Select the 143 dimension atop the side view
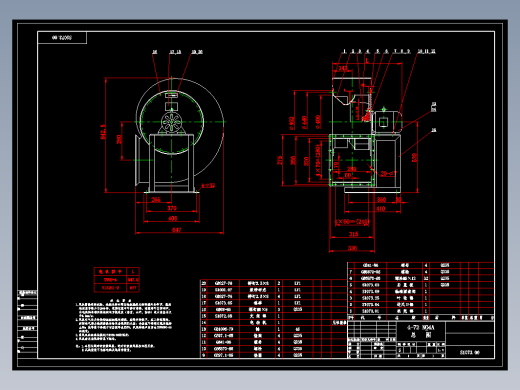This screenshot has width=520, height=390. (343, 68)
